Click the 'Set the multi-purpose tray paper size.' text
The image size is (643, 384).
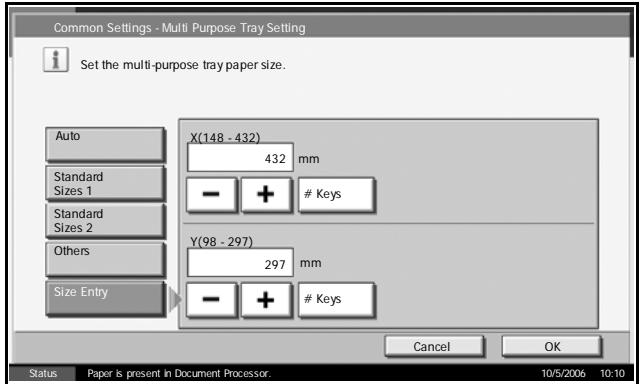pyautogui.click(x=183, y=65)
